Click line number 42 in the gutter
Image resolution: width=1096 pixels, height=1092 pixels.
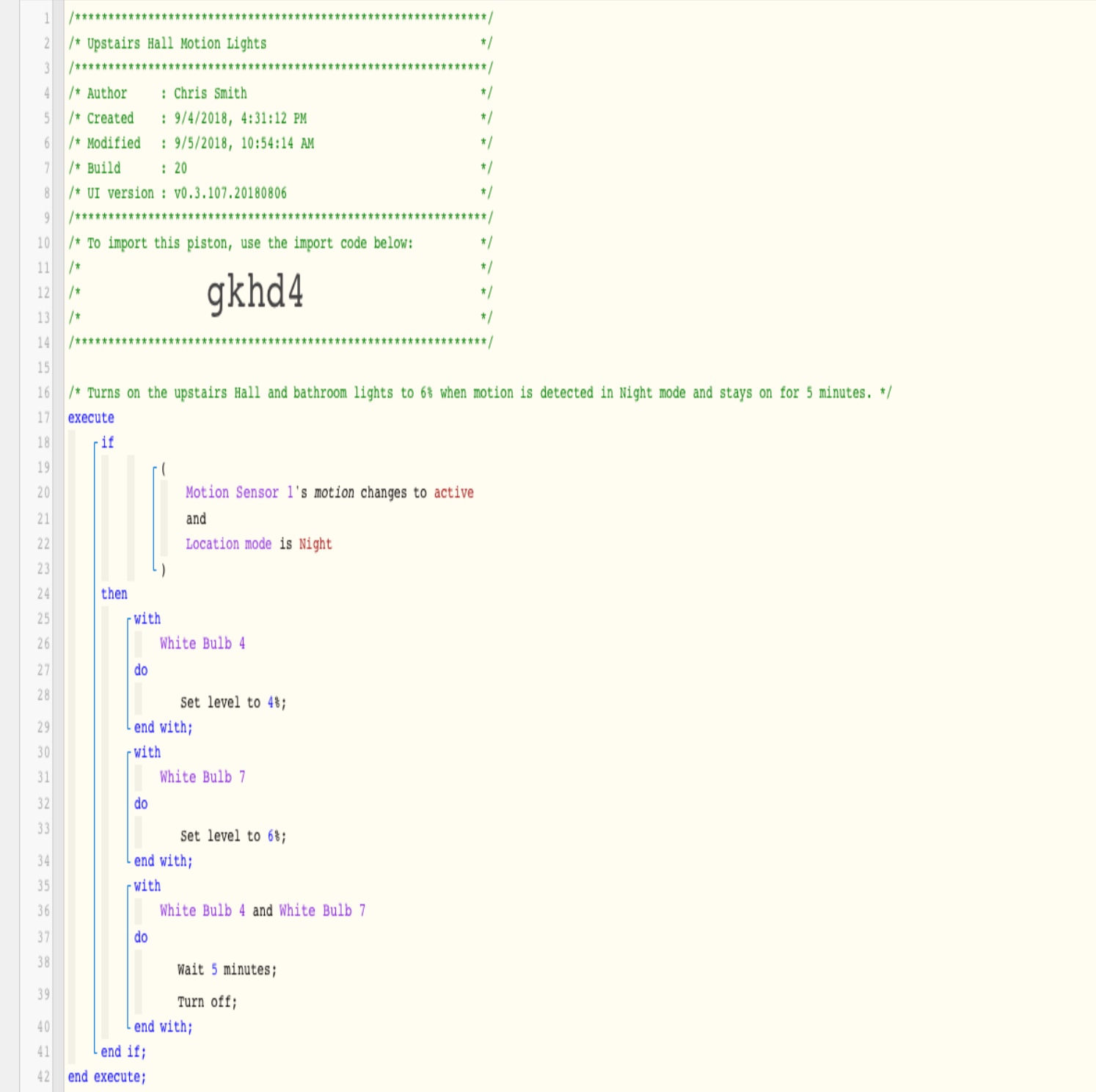(x=43, y=1077)
